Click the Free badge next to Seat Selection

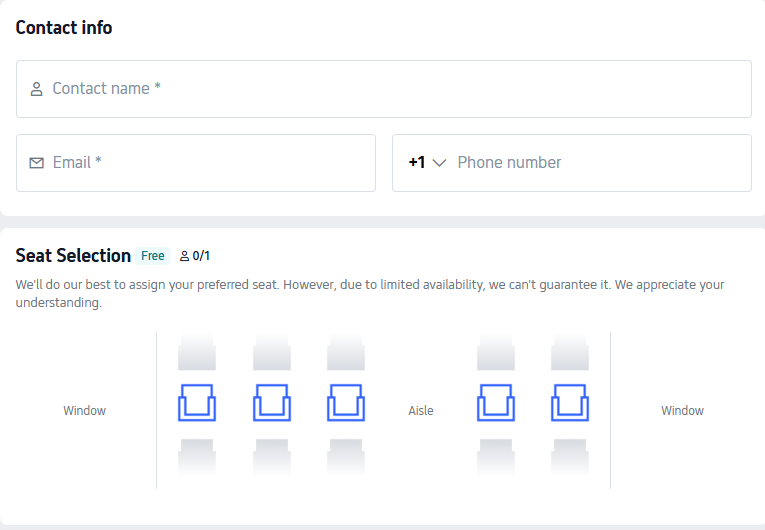click(153, 256)
